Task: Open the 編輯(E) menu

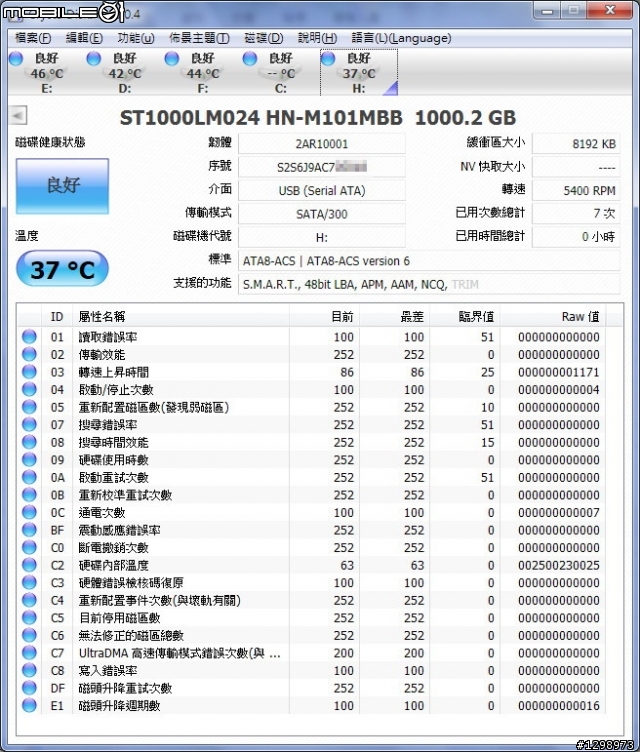Action: 84,38
